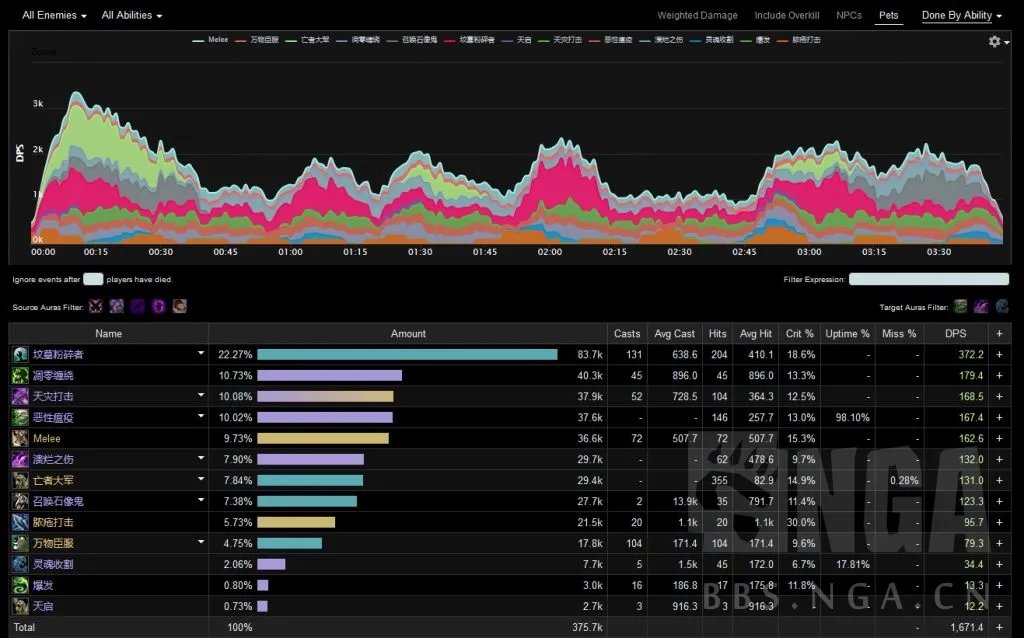Click the 凋零缠绕 ability icon
Screen dimensions: 1024x638
tap(20, 375)
